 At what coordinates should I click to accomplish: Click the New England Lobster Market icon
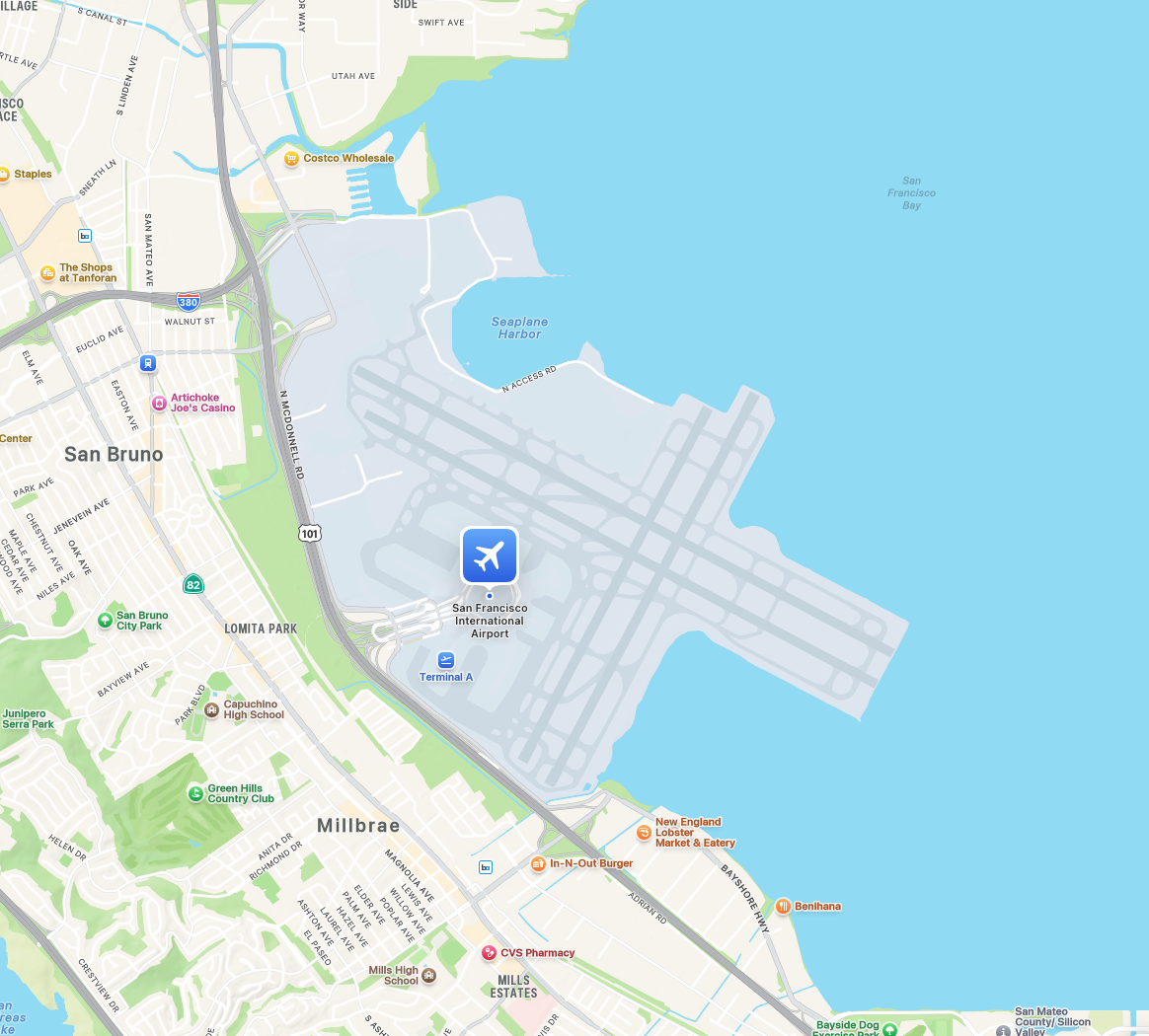pyautogui.click(x=644, y=833)
